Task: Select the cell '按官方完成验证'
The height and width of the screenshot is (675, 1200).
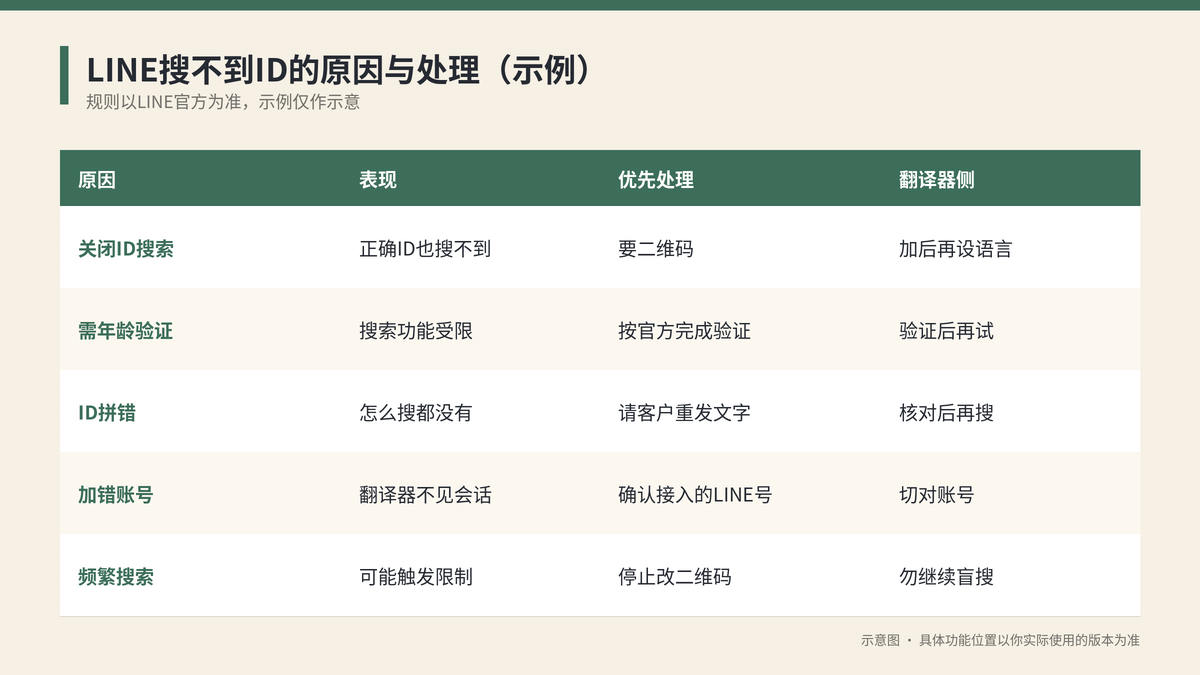Action: point(684,331)
